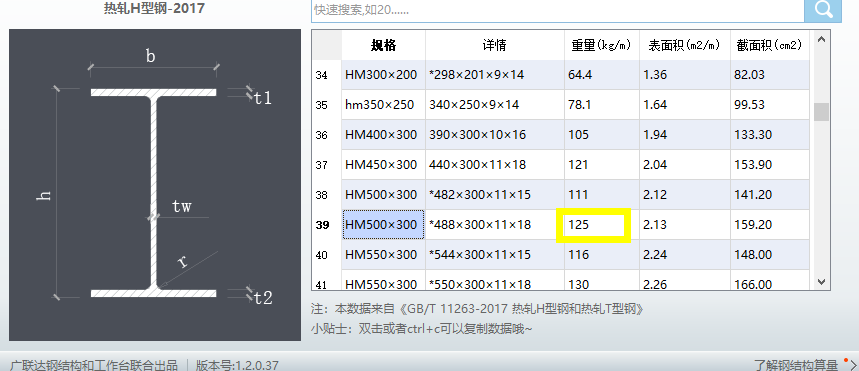Image resolution: width=859 pixels, height=371 pixels.
Task: Click the 热轧H型钢-2017 title
Action: (x=154, y=8)
